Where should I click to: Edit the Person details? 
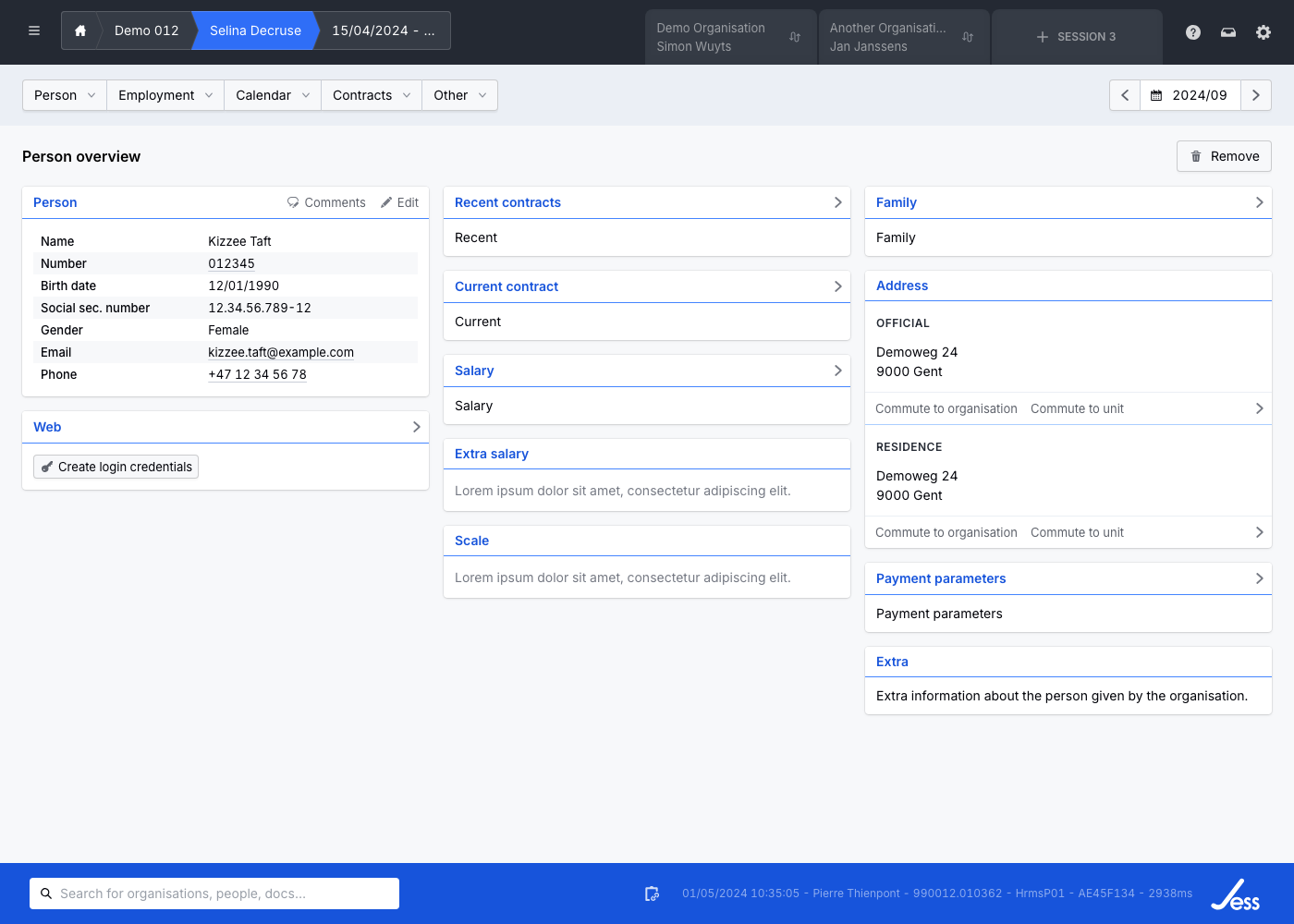pos(399,202)
